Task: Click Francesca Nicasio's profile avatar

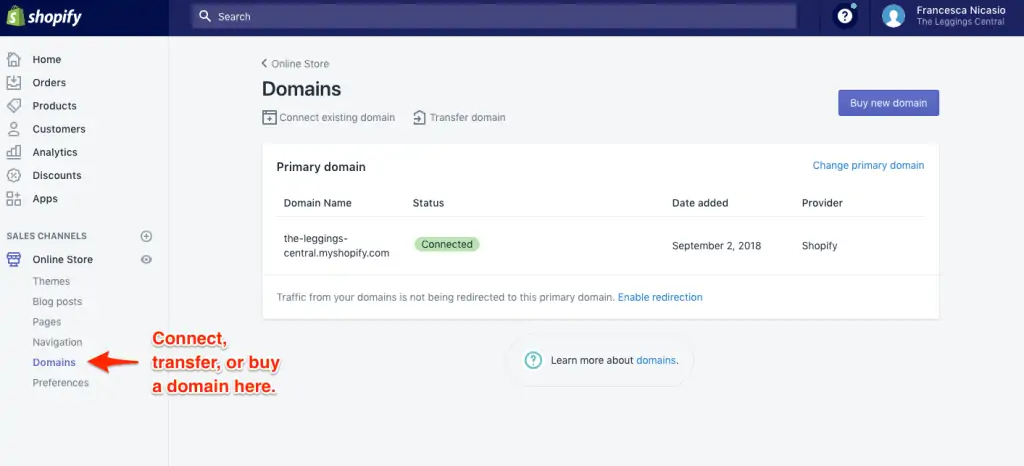Action: point(893,16)
